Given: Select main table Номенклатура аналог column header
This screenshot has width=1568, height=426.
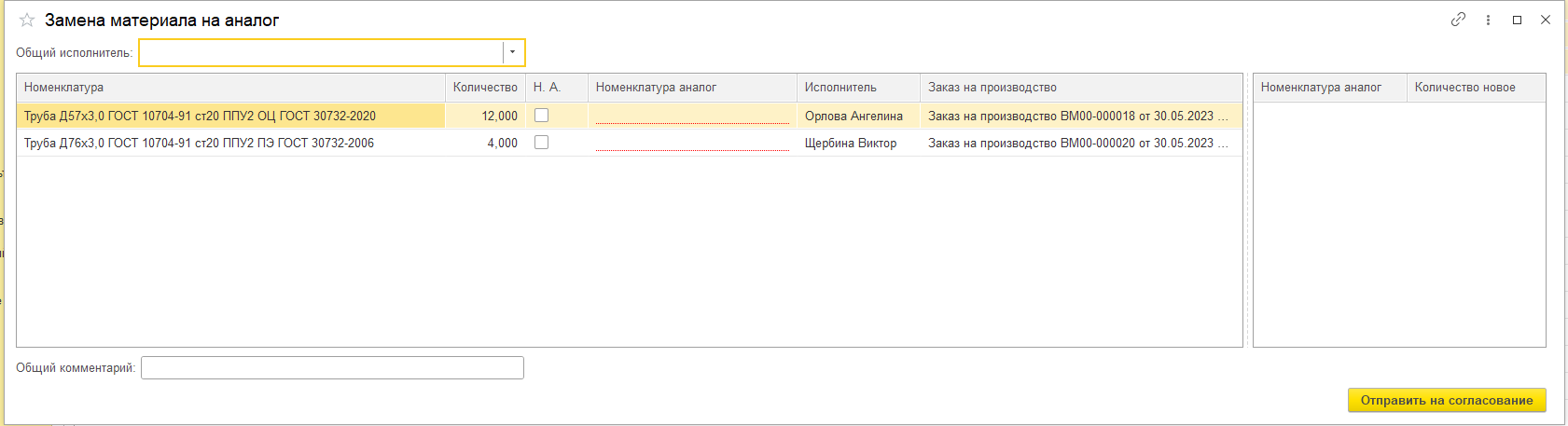Looking at the screenshot, I should coord(692,88).
